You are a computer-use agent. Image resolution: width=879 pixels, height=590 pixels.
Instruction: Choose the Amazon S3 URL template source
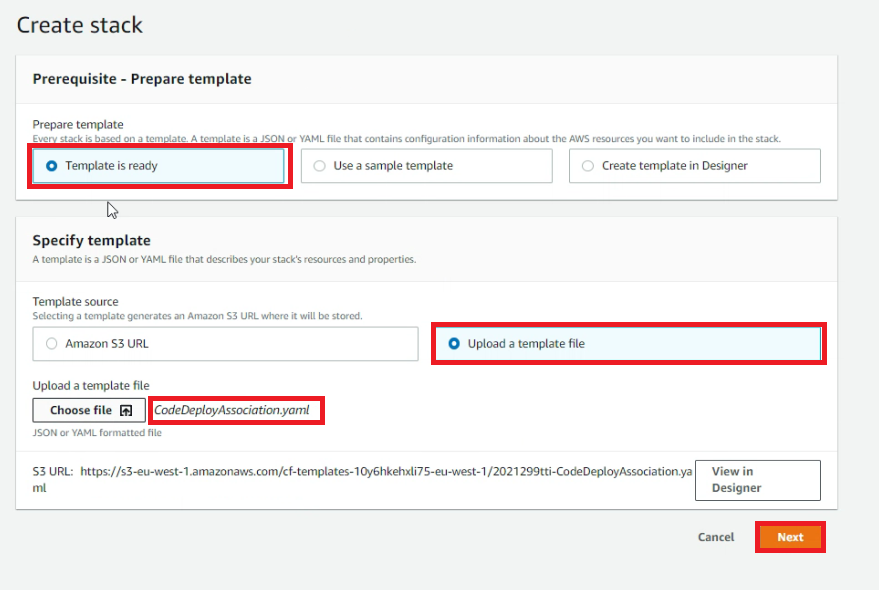pos(225,344)
